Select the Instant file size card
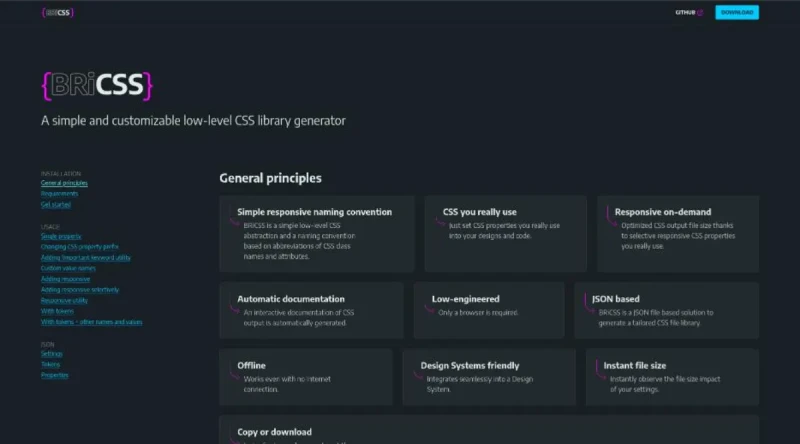The width and height of the screenshot is (800, 444). 672,377
